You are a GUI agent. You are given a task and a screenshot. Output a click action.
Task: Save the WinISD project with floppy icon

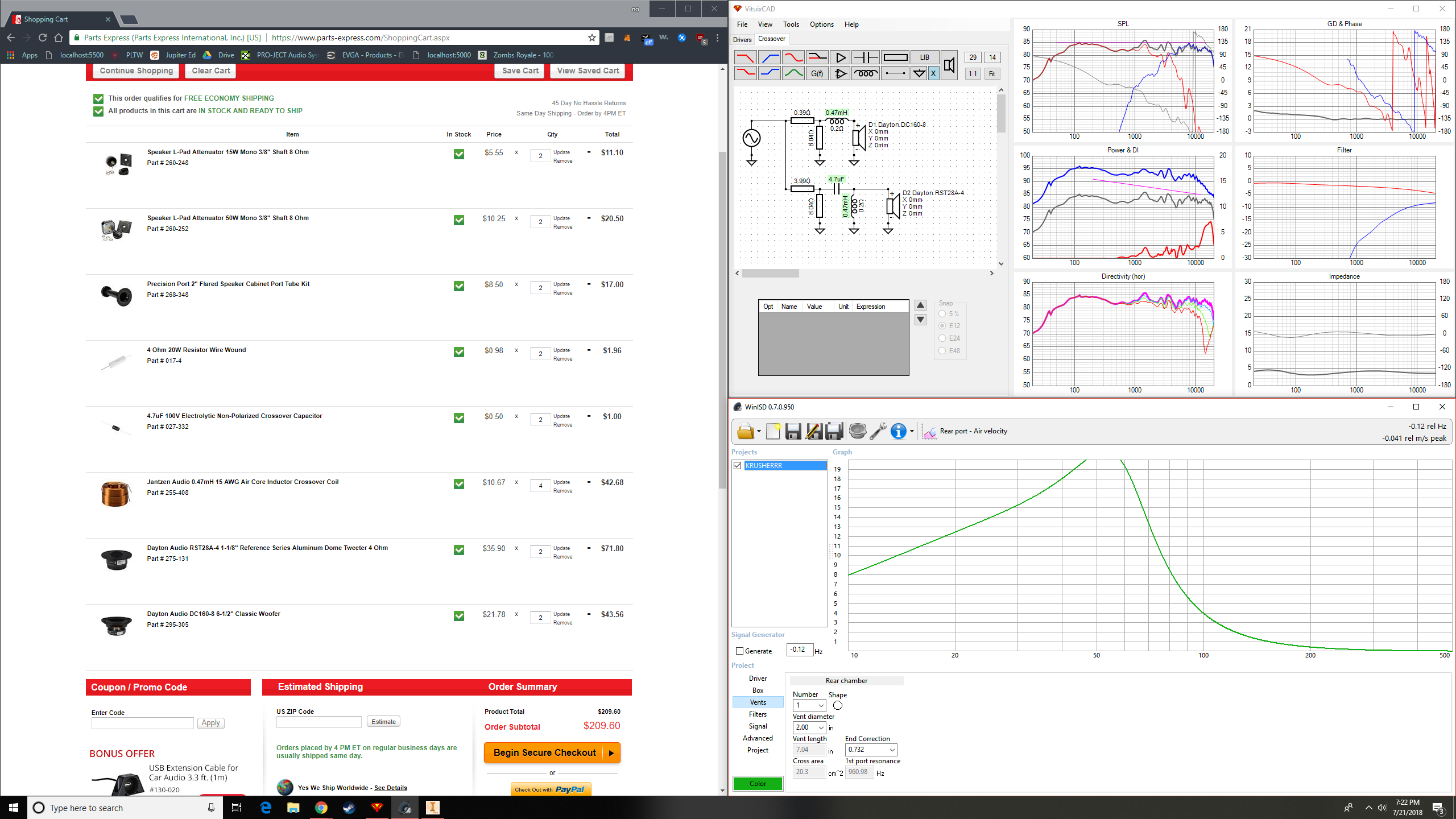coord(793,431)
